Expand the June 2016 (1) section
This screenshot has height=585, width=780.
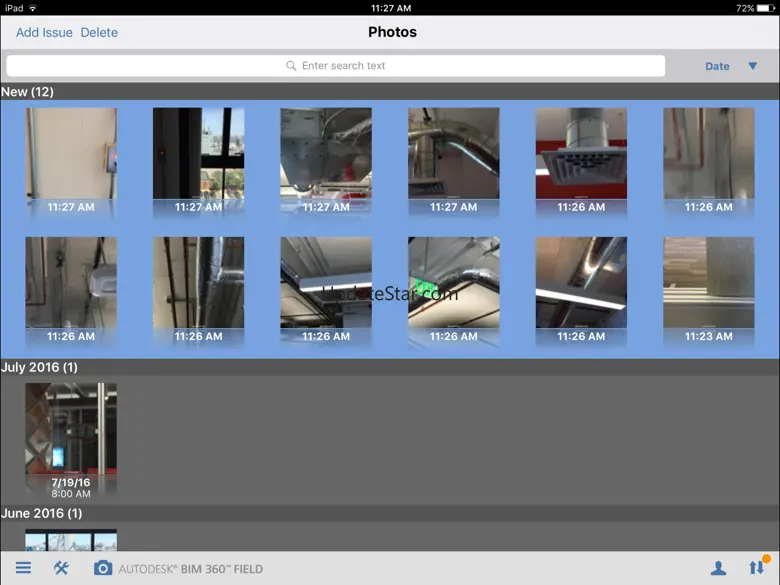click(x=41, y=513)
